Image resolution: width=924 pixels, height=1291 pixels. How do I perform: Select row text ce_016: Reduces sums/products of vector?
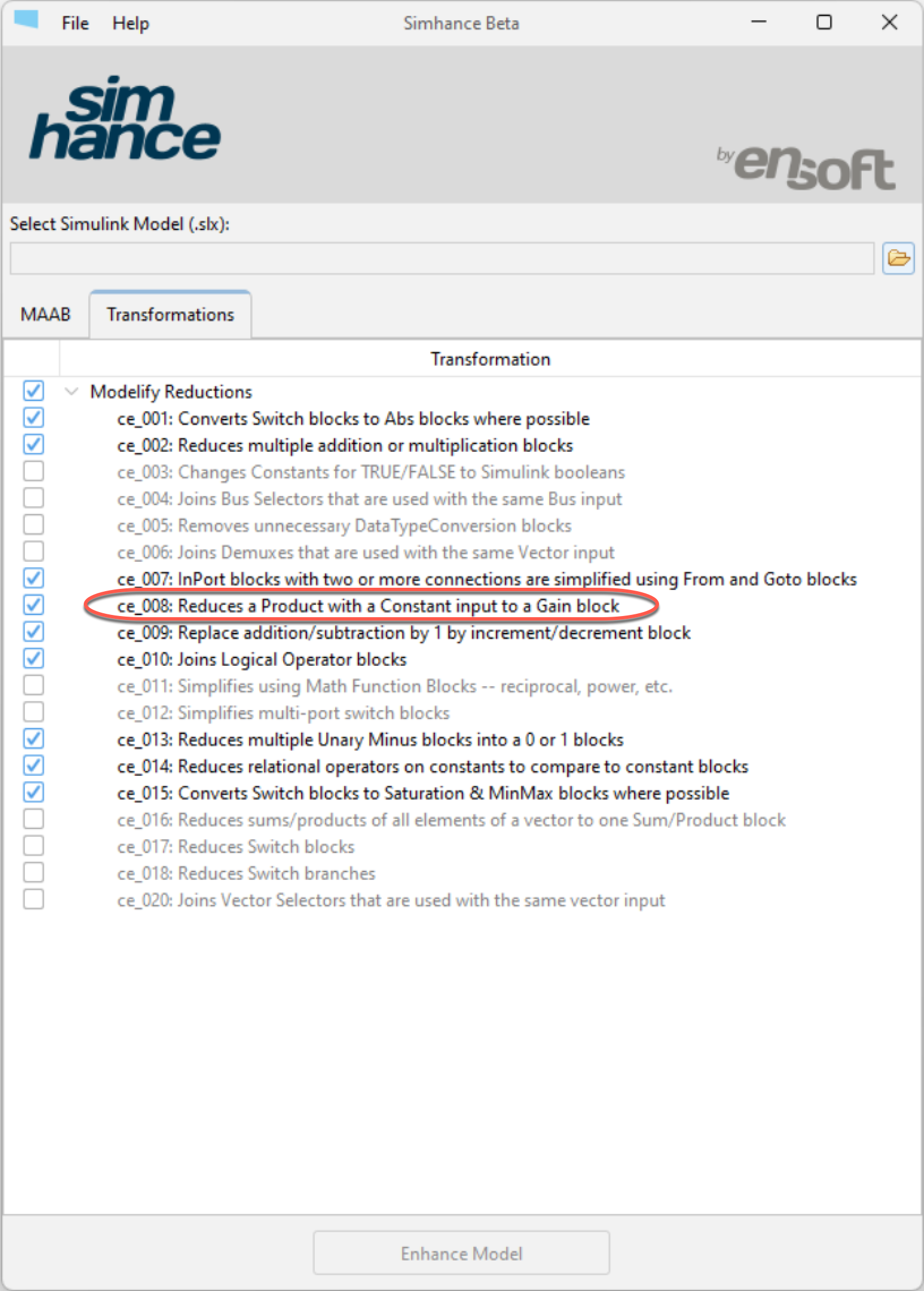pos(451,820)
